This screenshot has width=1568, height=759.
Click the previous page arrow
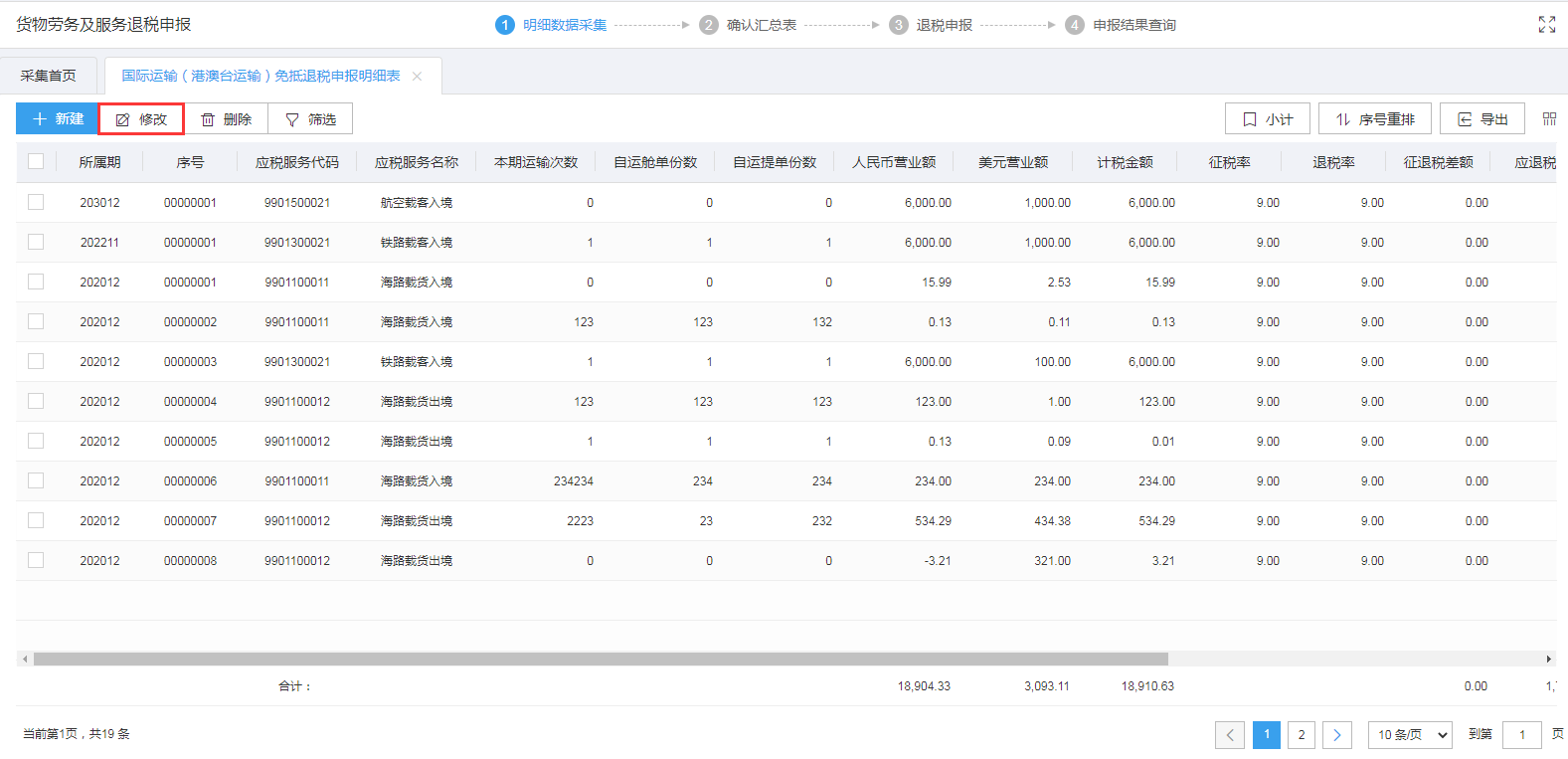click(1230, 735)
